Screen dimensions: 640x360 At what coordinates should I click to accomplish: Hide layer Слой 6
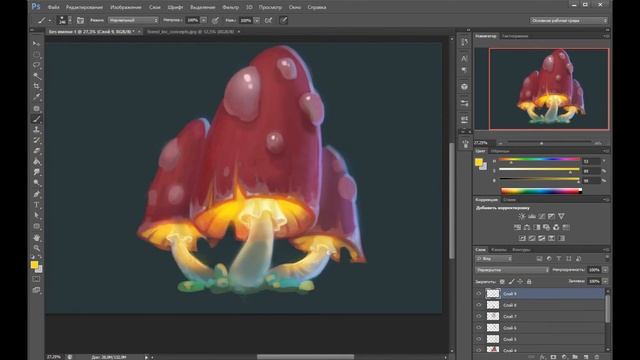click(479, 328)
